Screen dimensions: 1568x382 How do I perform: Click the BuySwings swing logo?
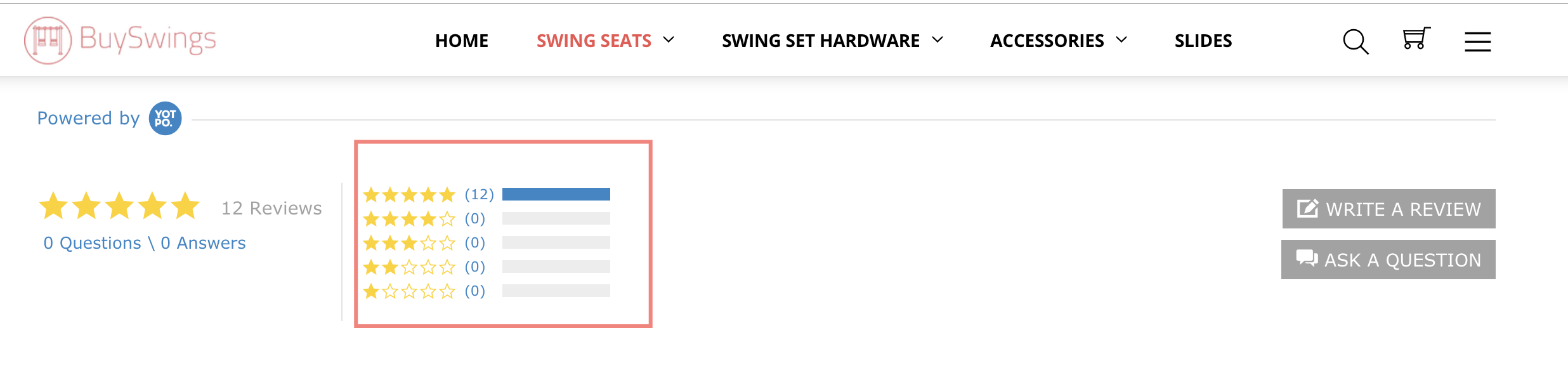(x=48, y=39)
